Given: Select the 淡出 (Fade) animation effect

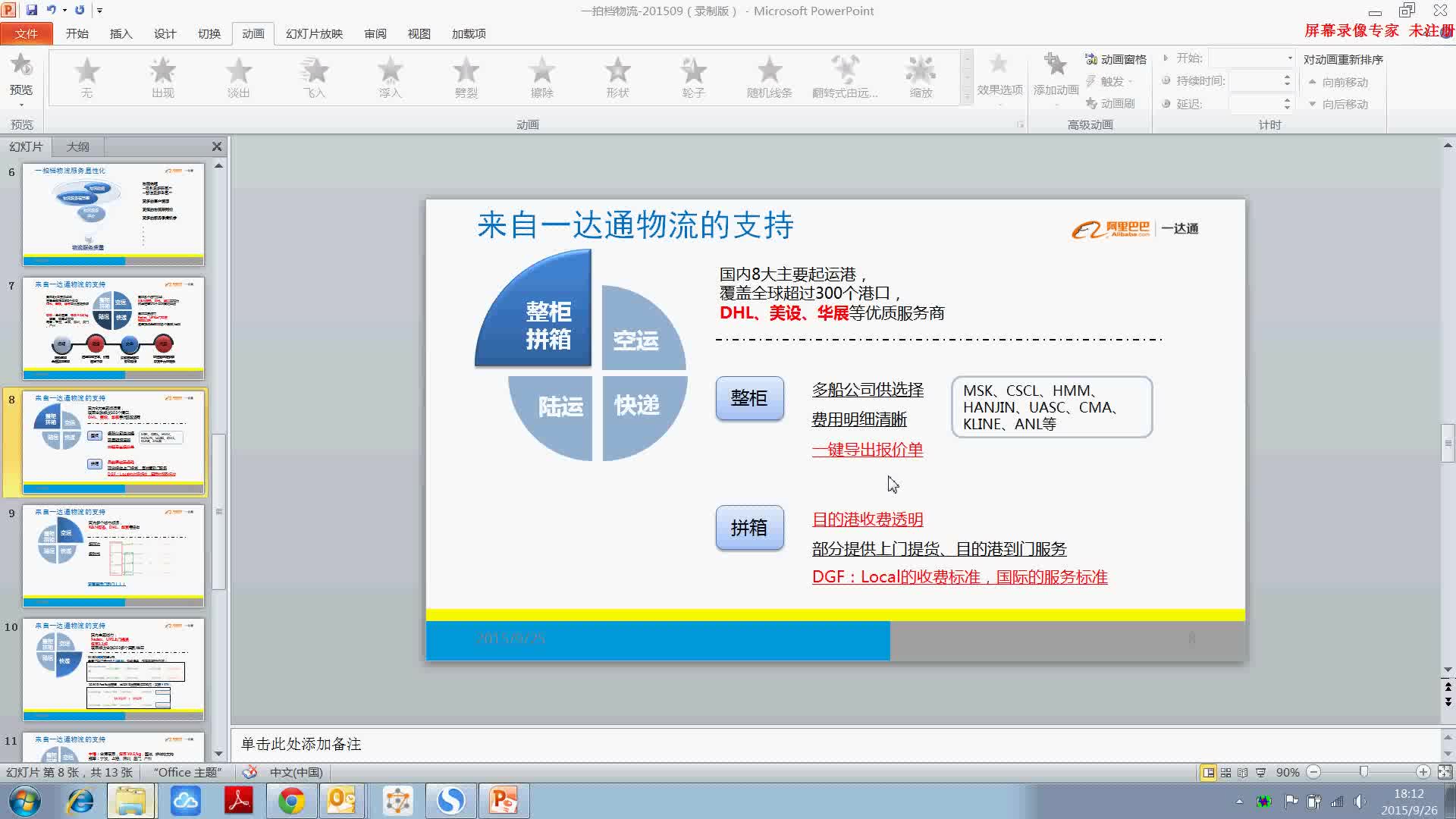Looking at the screenshot, I should 238,77.
